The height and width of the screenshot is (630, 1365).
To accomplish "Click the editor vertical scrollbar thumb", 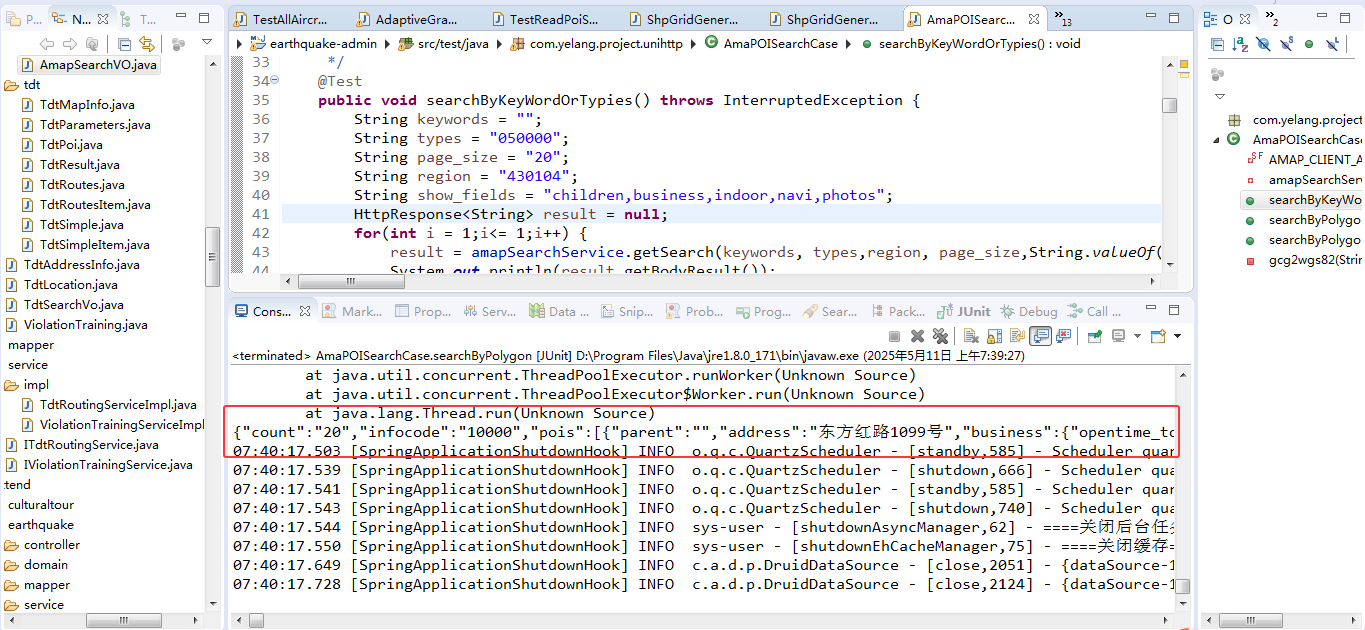I will (1169, 105).
